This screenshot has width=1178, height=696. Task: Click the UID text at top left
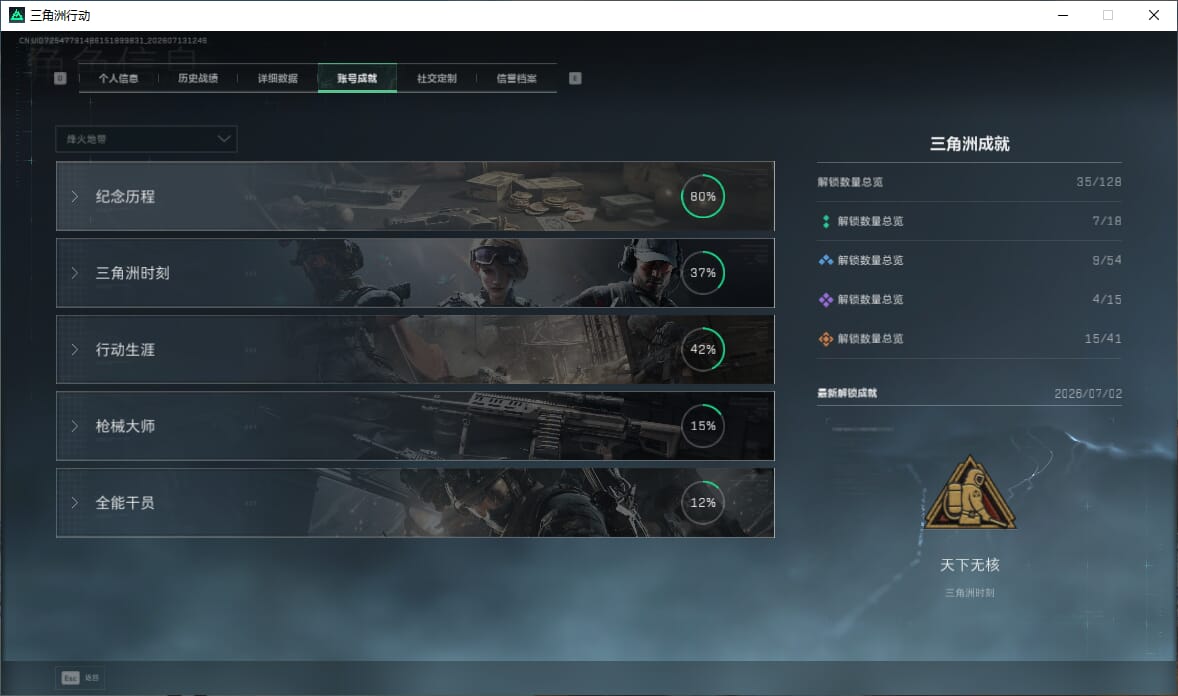click(113, 41)
